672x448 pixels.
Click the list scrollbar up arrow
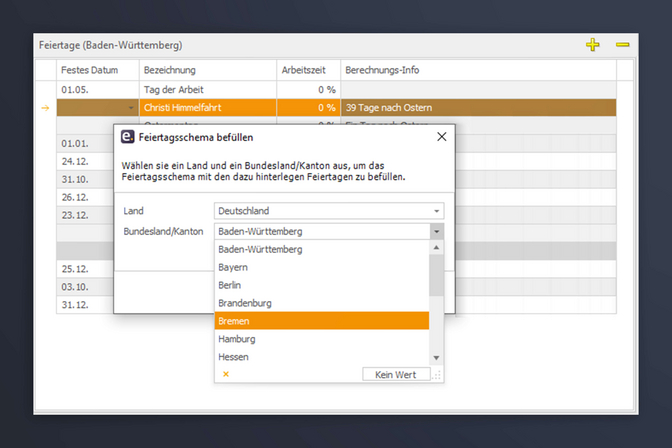point(436,247)
